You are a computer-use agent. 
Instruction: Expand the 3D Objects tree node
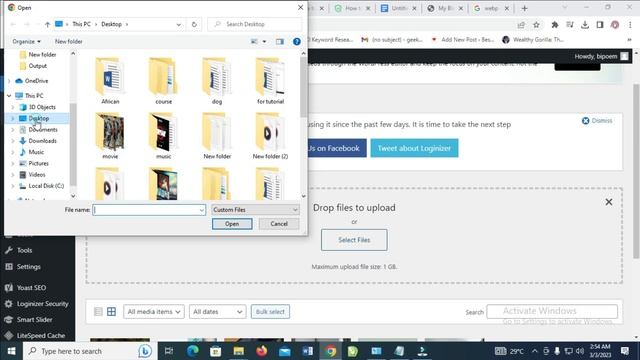coord(13,107)
